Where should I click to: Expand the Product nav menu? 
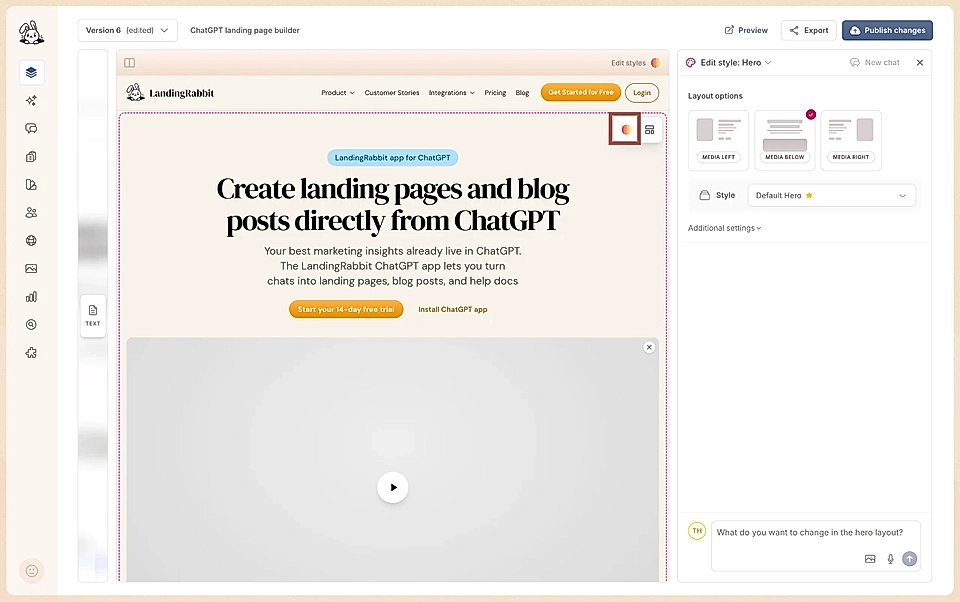[x=337, y=92]
